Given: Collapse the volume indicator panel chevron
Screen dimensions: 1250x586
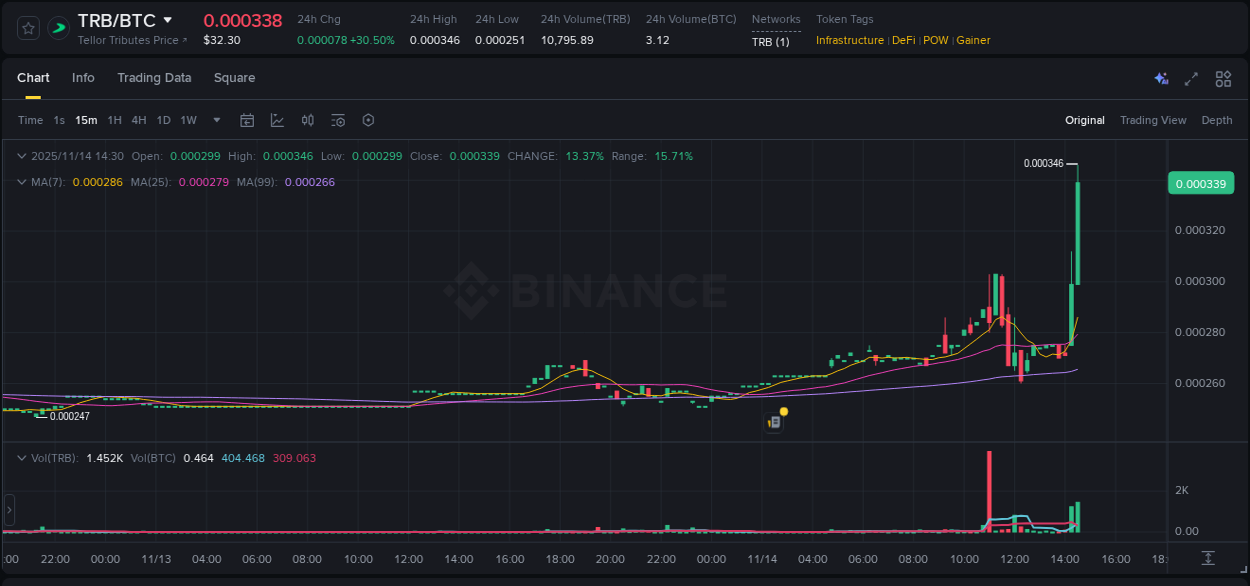Looking at the screenshot, I should (21, 457).
